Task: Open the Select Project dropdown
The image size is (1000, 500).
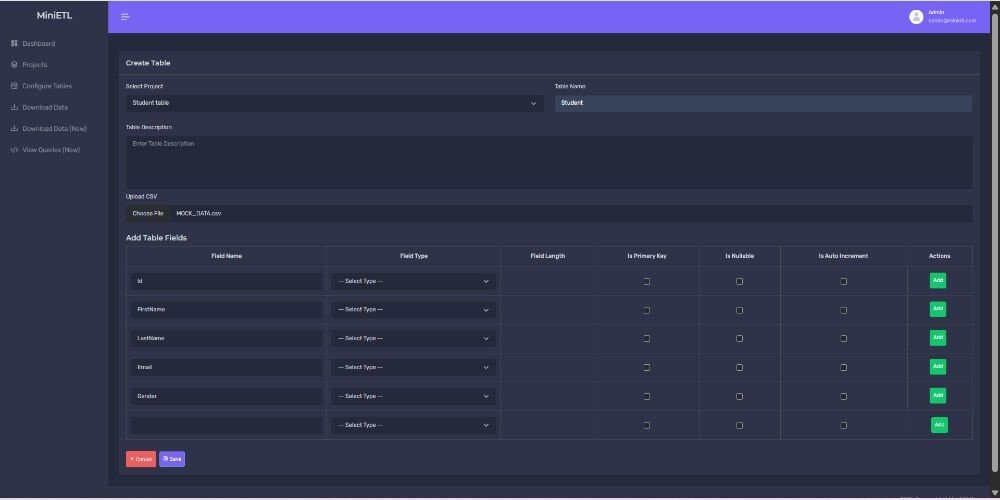Action: tap(335, 103)
